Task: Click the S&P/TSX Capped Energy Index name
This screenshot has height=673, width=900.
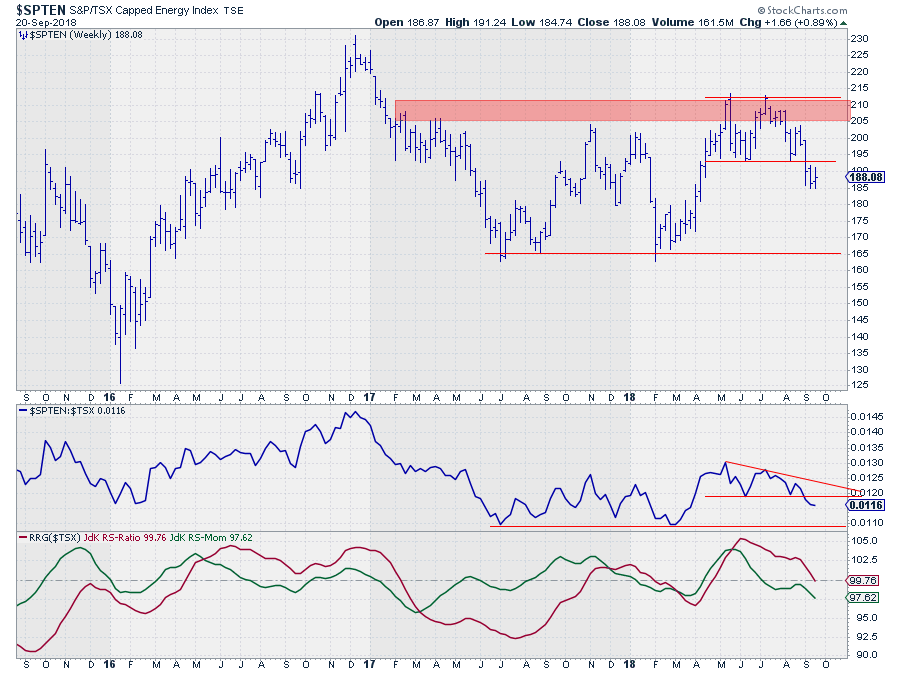Action: point(143,10)
